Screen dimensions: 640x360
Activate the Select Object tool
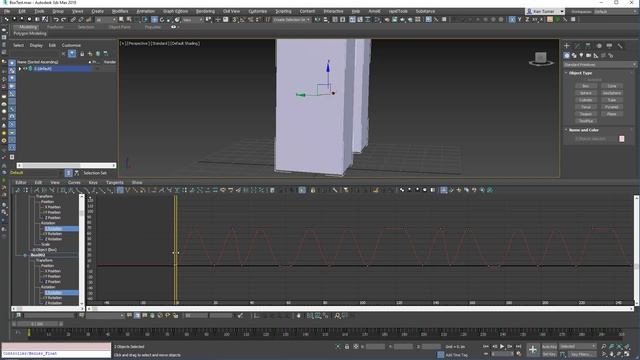121,19
